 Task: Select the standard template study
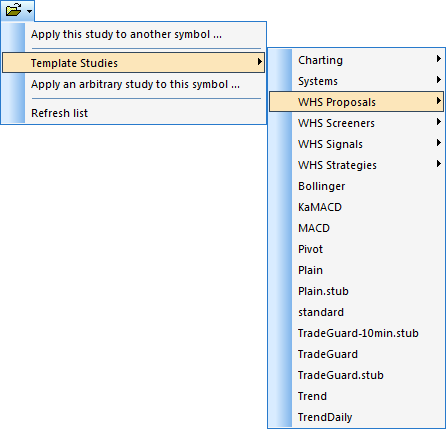tap(356, 312)
